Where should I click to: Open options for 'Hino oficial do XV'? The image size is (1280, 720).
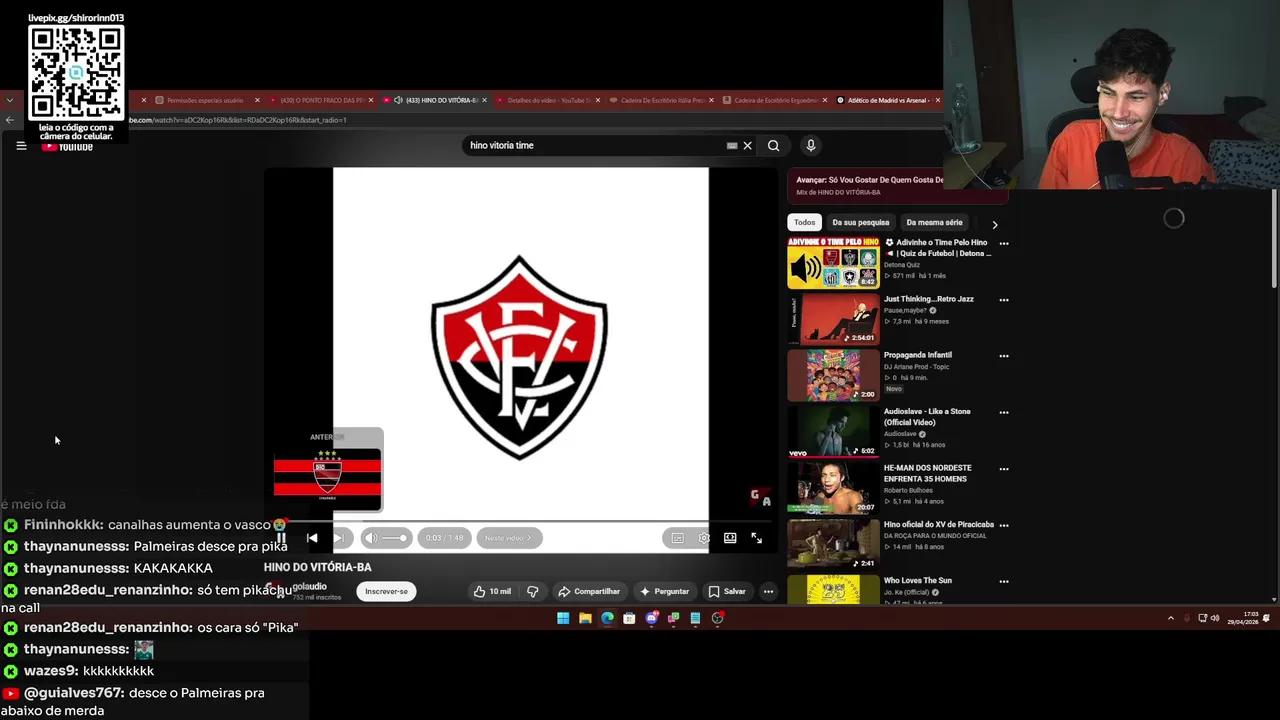point(1004,524)
